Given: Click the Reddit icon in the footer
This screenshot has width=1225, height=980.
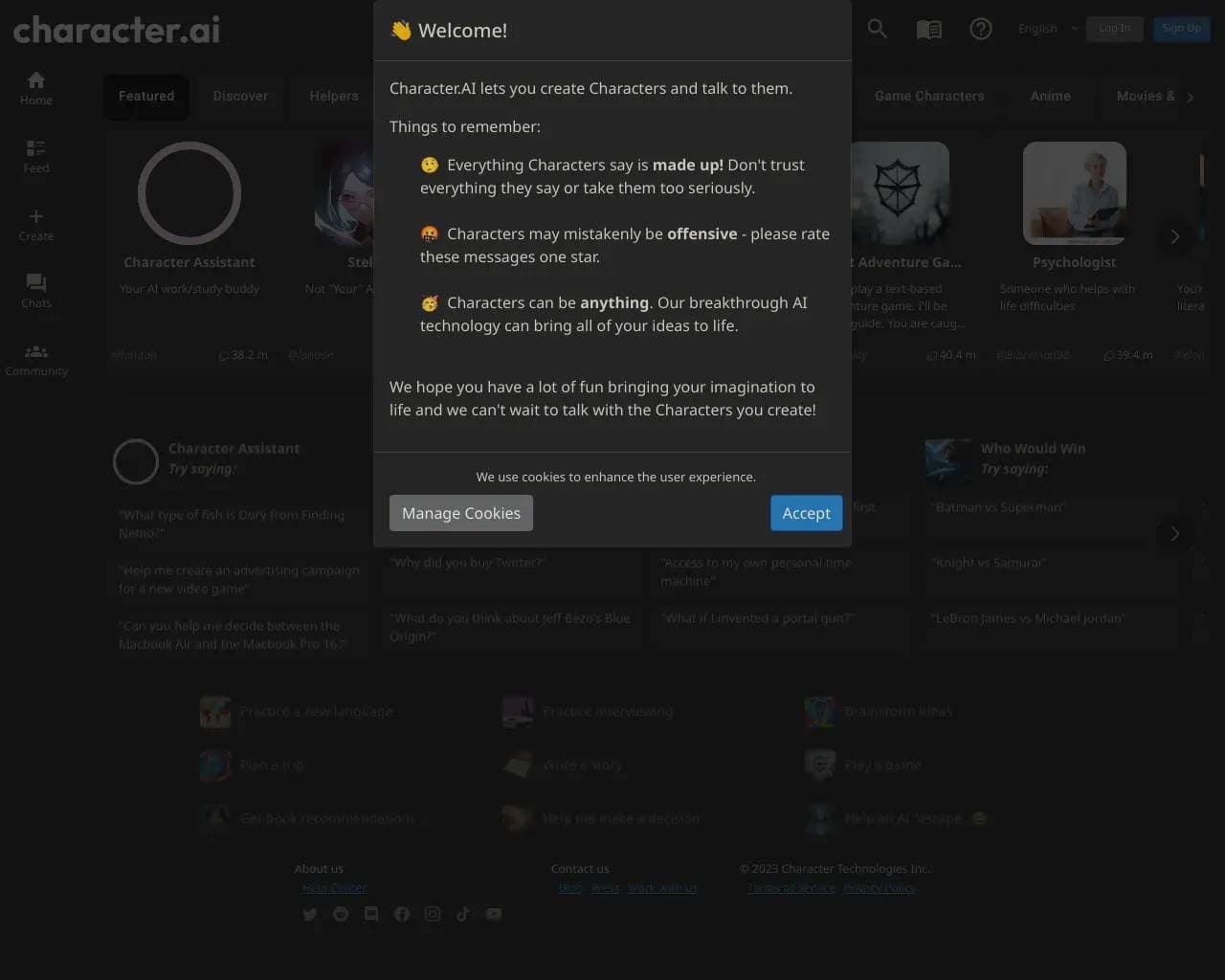Looking at the screenshot, I should pyautogui.click(x=340, y=914).
